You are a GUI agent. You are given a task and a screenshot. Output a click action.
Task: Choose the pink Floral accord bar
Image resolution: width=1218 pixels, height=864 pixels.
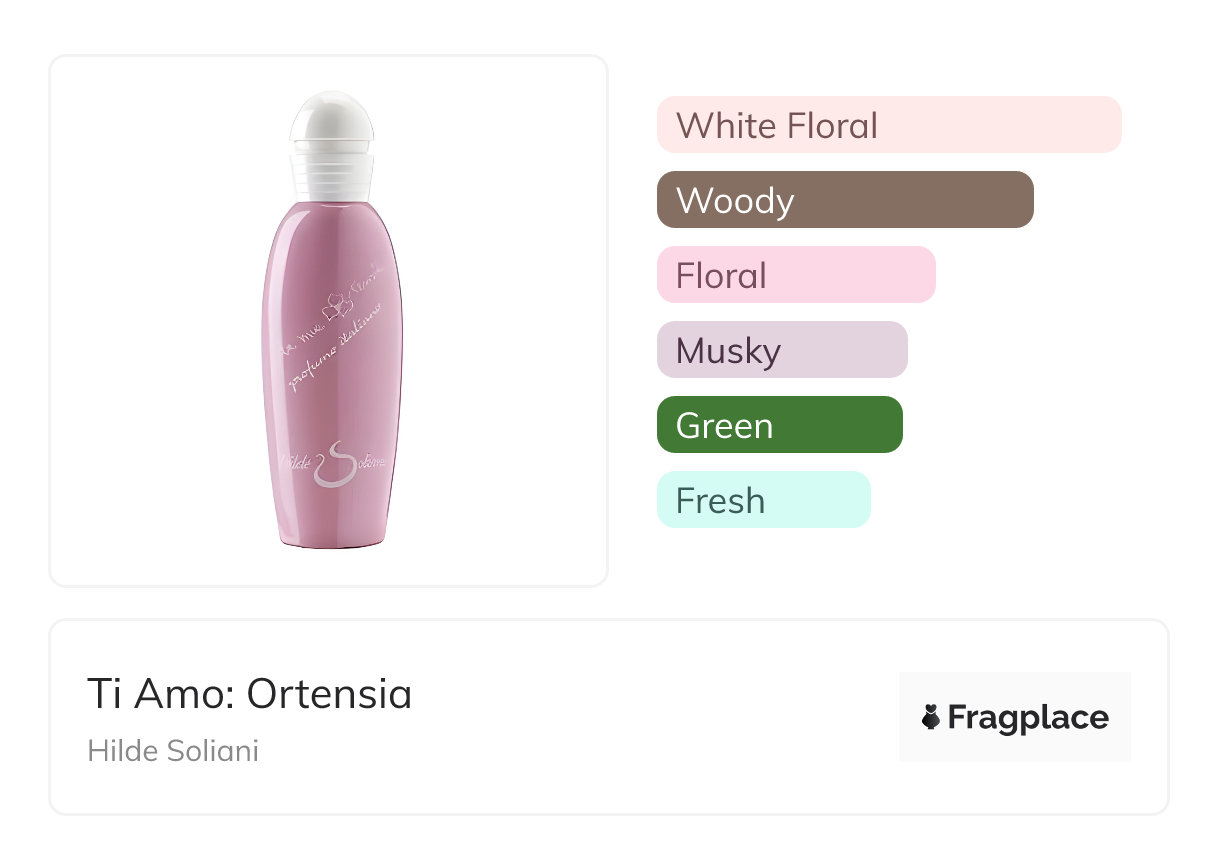796,275
